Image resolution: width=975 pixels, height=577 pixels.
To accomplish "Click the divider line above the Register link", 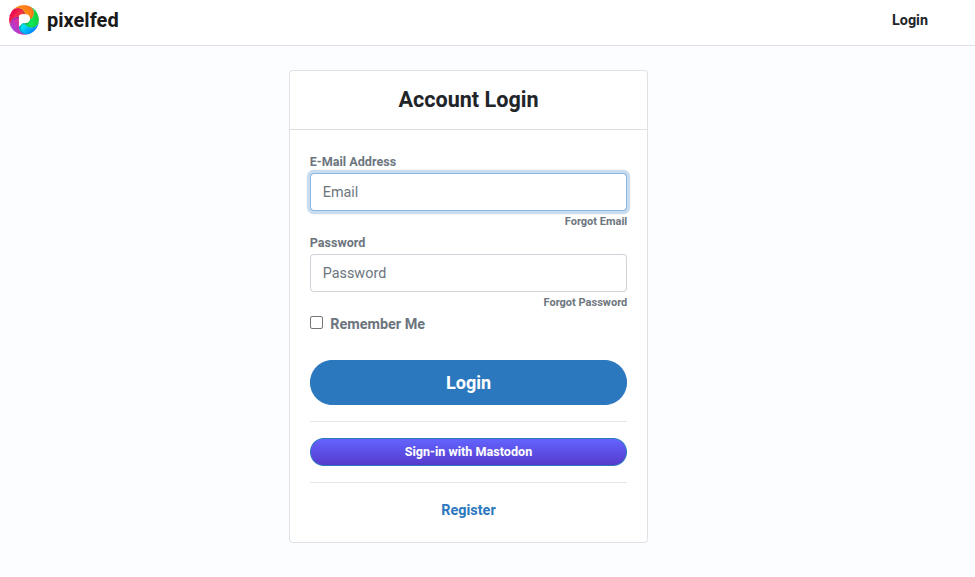I will point(468,483).
